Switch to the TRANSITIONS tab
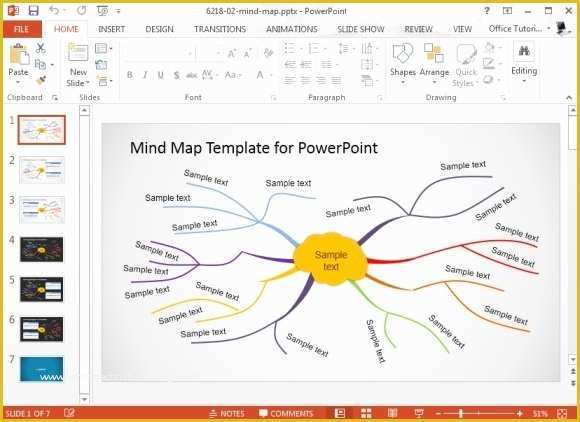Viewport: 580px width, 422px height. [x=220, y=29]
